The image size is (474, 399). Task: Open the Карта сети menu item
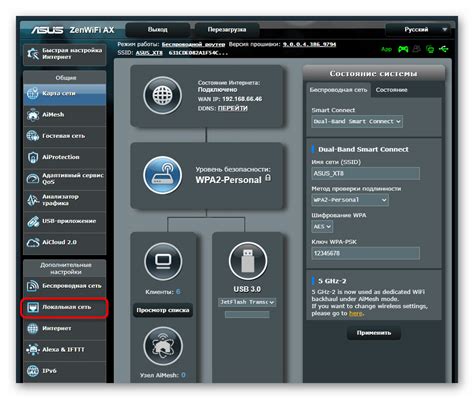coord(65,94)
